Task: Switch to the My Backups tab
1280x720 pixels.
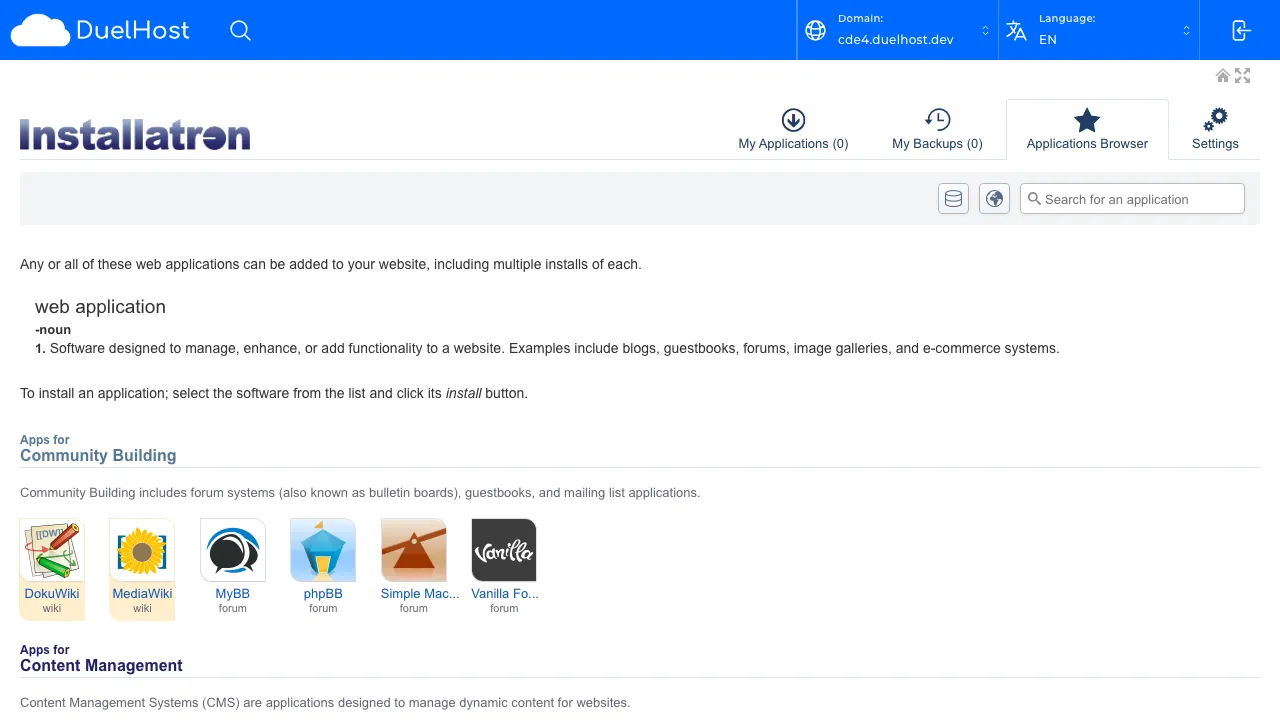Action: 937,128
